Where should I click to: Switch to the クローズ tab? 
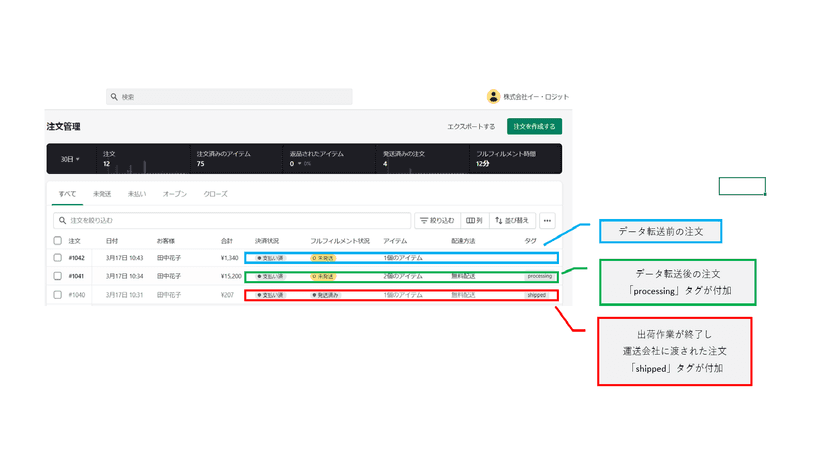point(215,194)
